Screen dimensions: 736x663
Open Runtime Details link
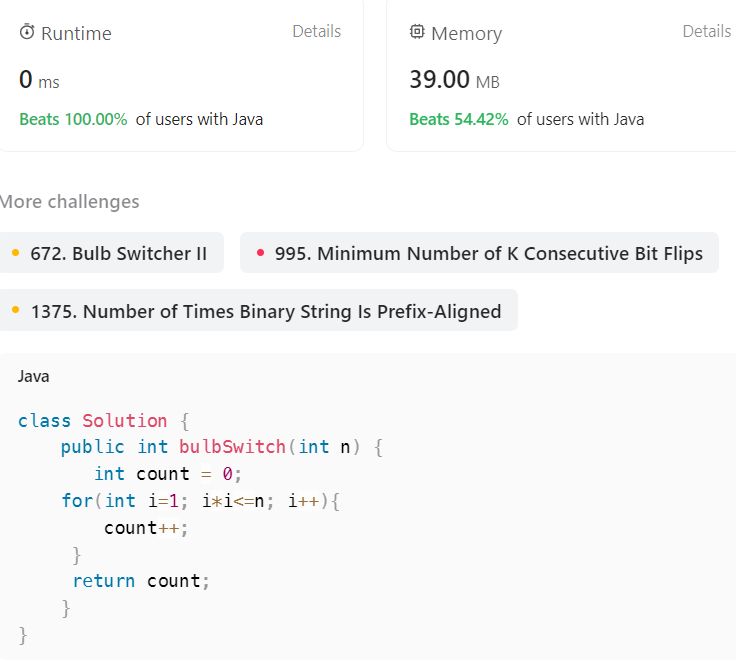click(x=316, y=31)
